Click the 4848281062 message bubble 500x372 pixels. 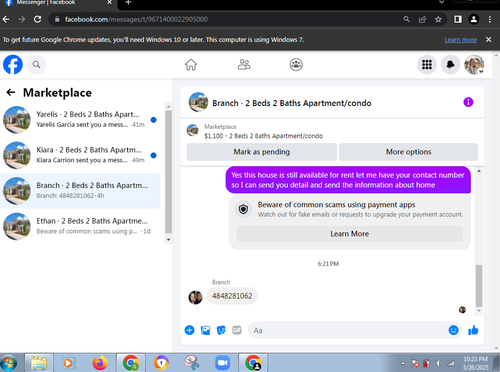[x=232, y=296]
